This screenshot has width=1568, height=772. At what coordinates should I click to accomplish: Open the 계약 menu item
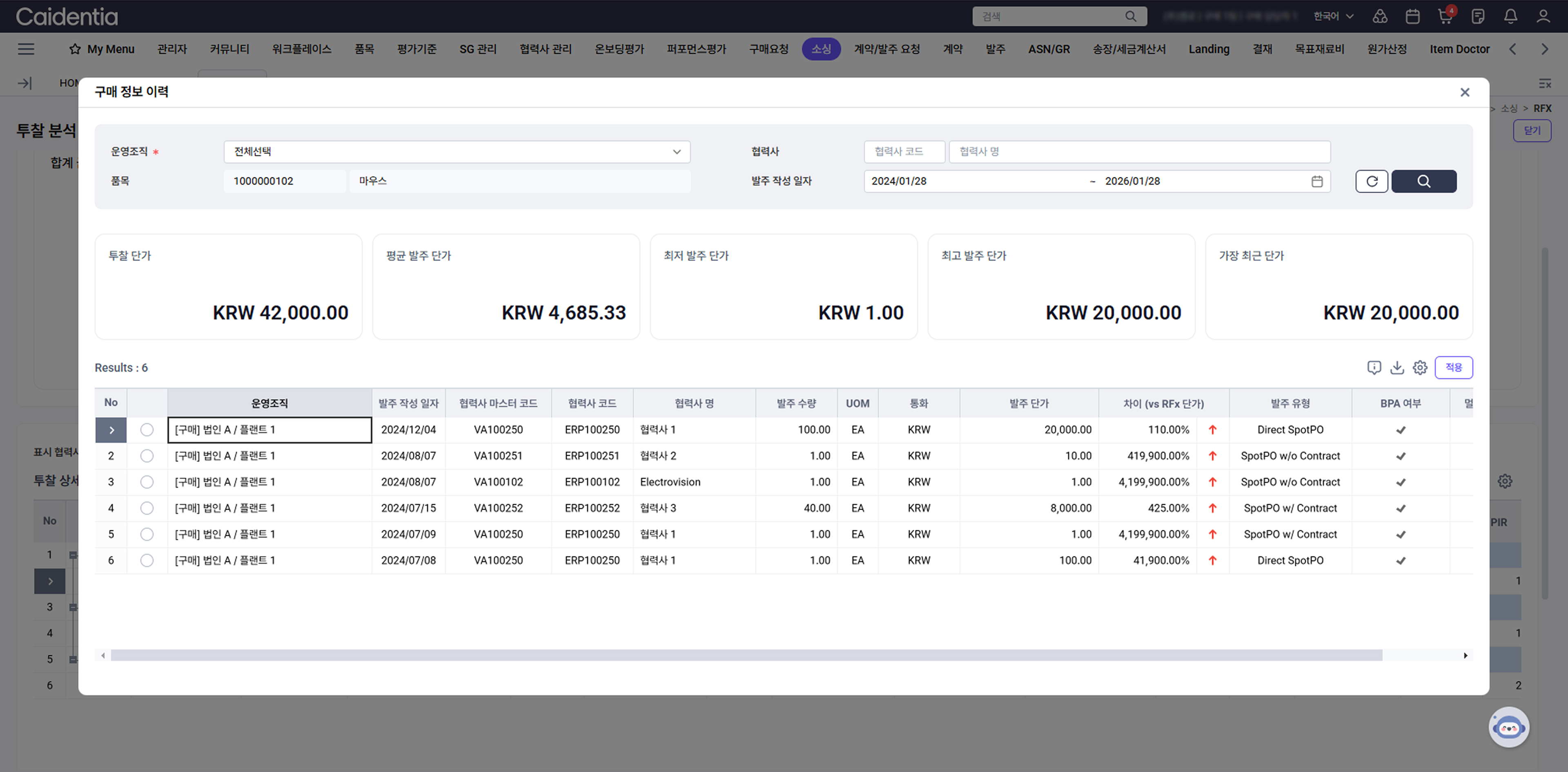click(953, 49)
